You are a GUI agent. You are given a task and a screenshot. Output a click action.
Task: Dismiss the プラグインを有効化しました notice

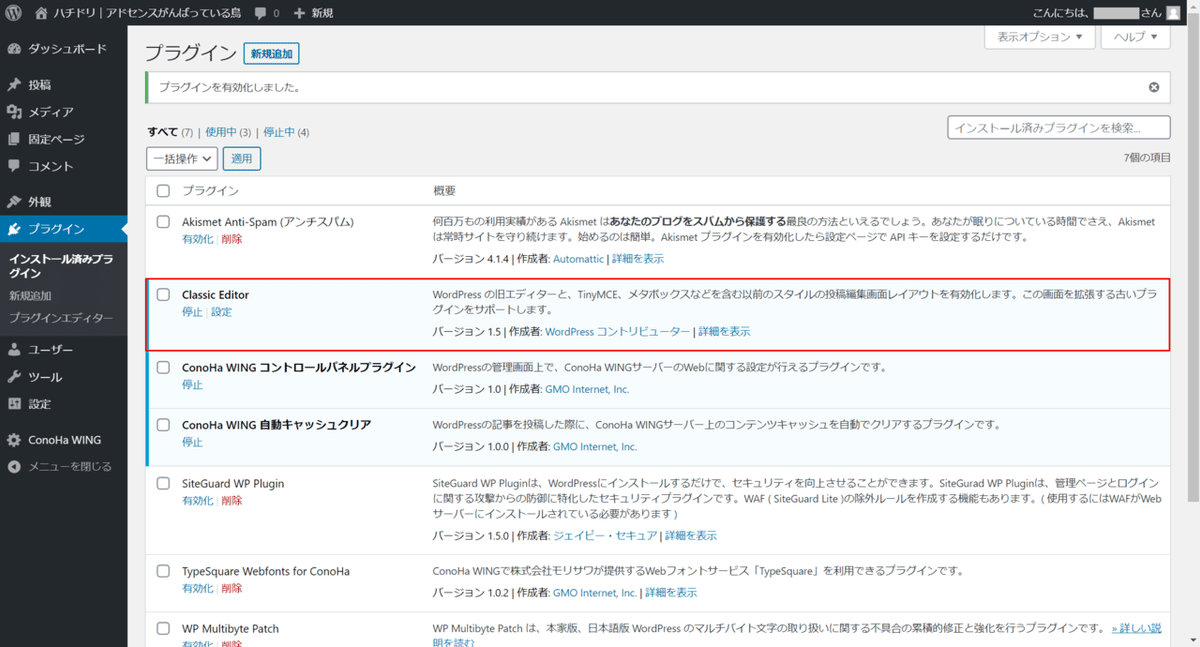tap(1154, 87)
